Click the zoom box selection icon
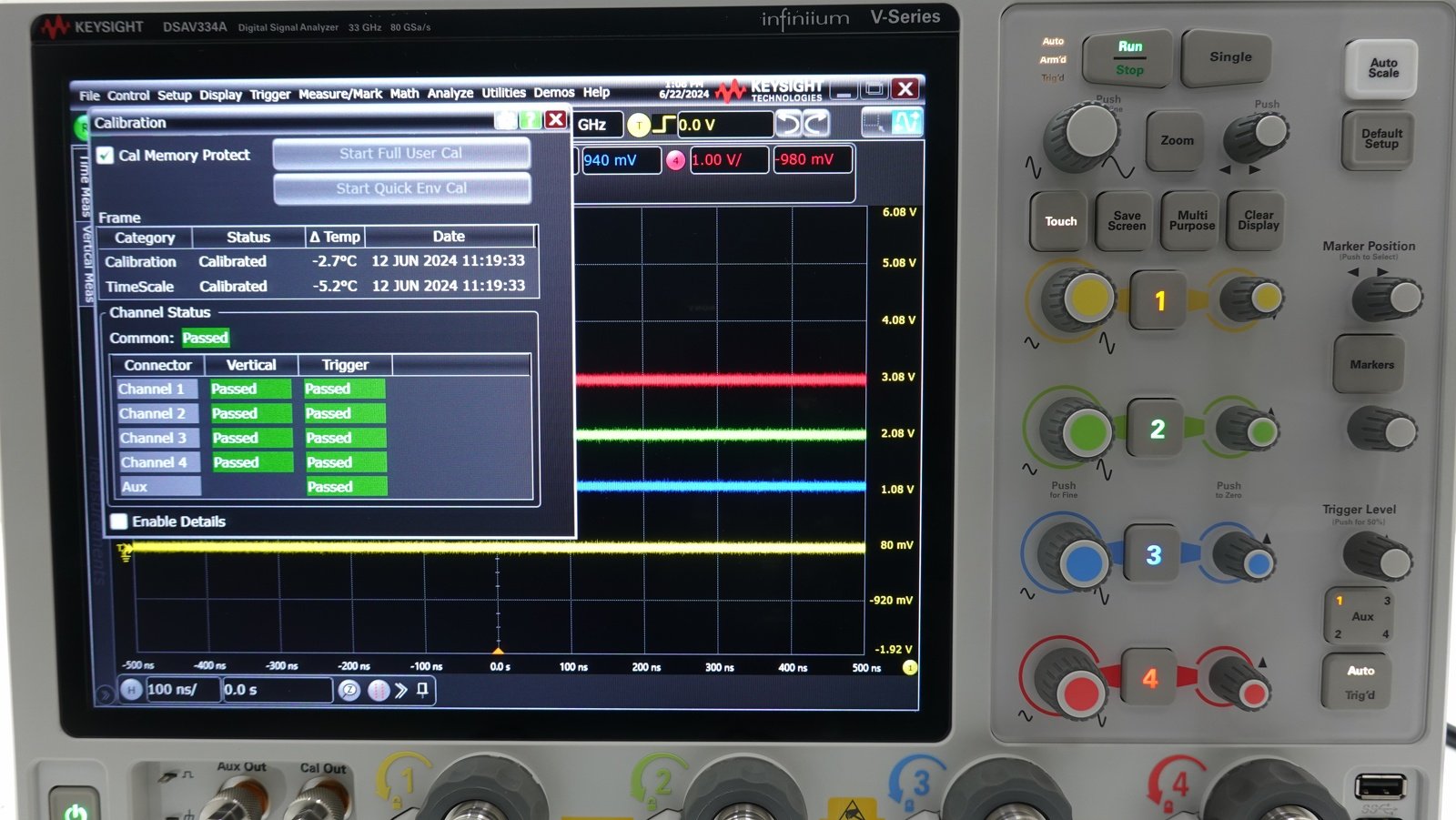1456x820 pixels. pyautogui.click(x=876, y=122)
